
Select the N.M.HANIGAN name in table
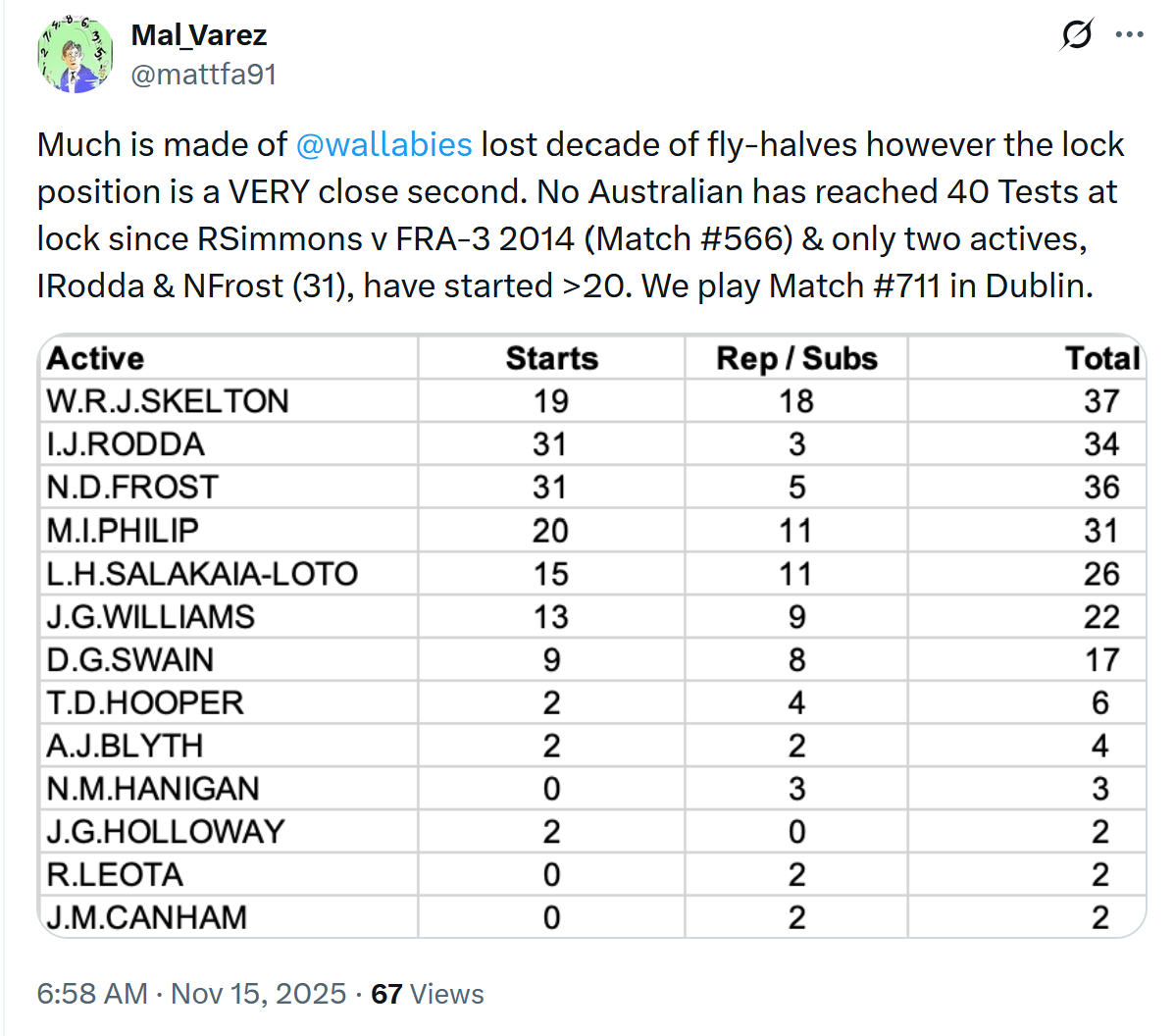[x=153, y=789]
